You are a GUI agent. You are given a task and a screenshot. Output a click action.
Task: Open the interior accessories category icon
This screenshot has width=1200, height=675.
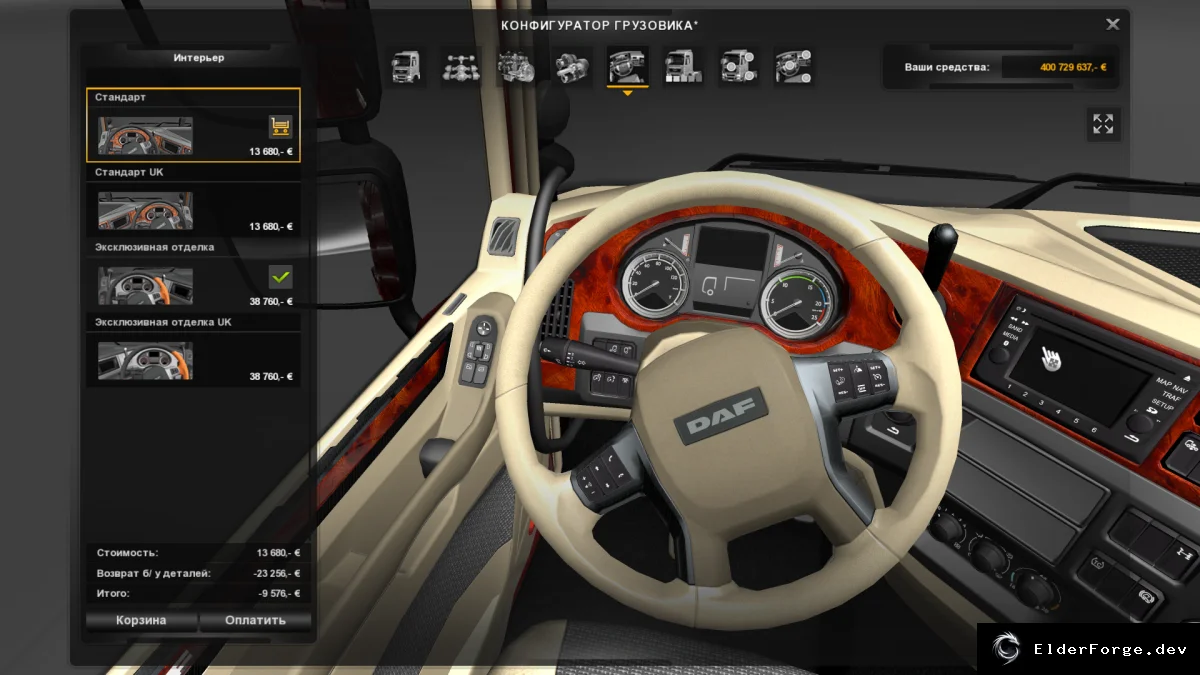794,67
